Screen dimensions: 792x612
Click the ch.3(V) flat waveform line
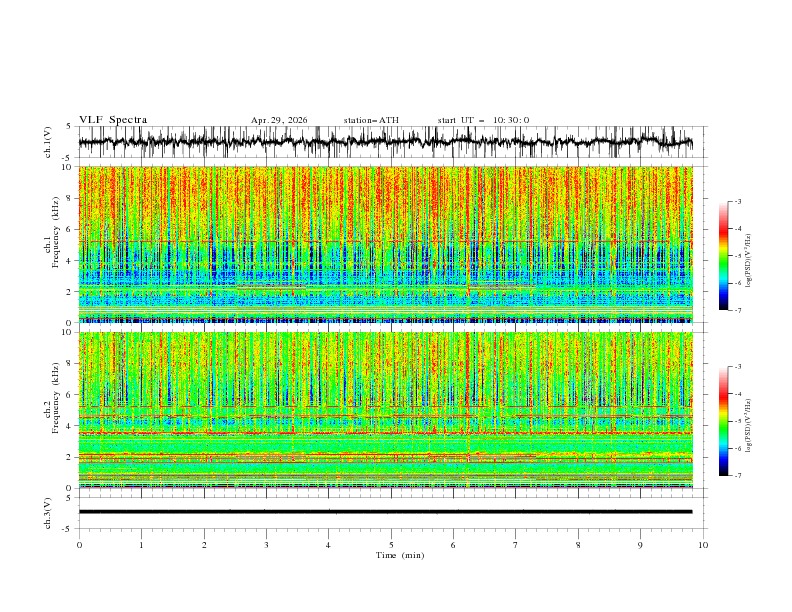point(385,512)
